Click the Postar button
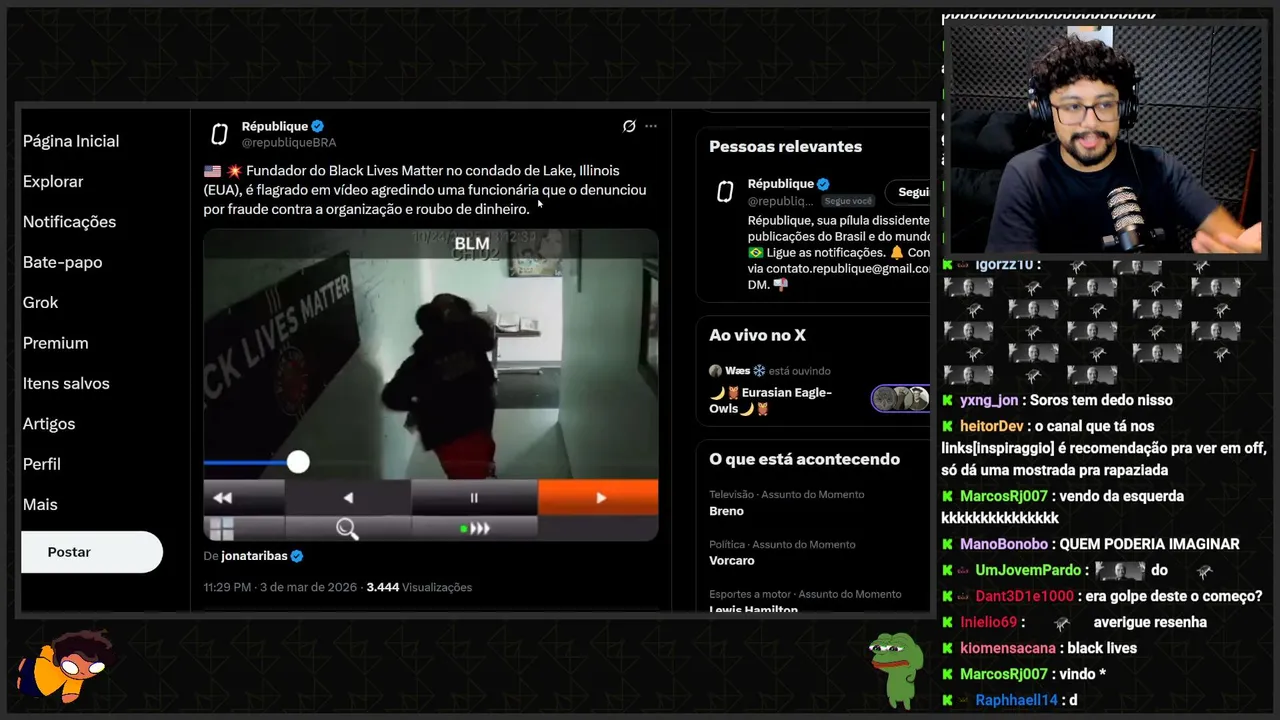 pos(91,552)
